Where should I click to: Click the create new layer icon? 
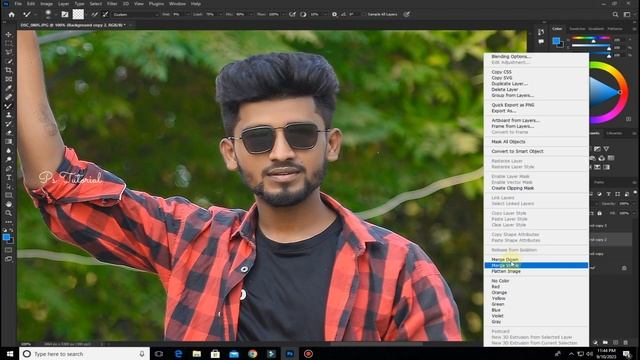point(616,342)
